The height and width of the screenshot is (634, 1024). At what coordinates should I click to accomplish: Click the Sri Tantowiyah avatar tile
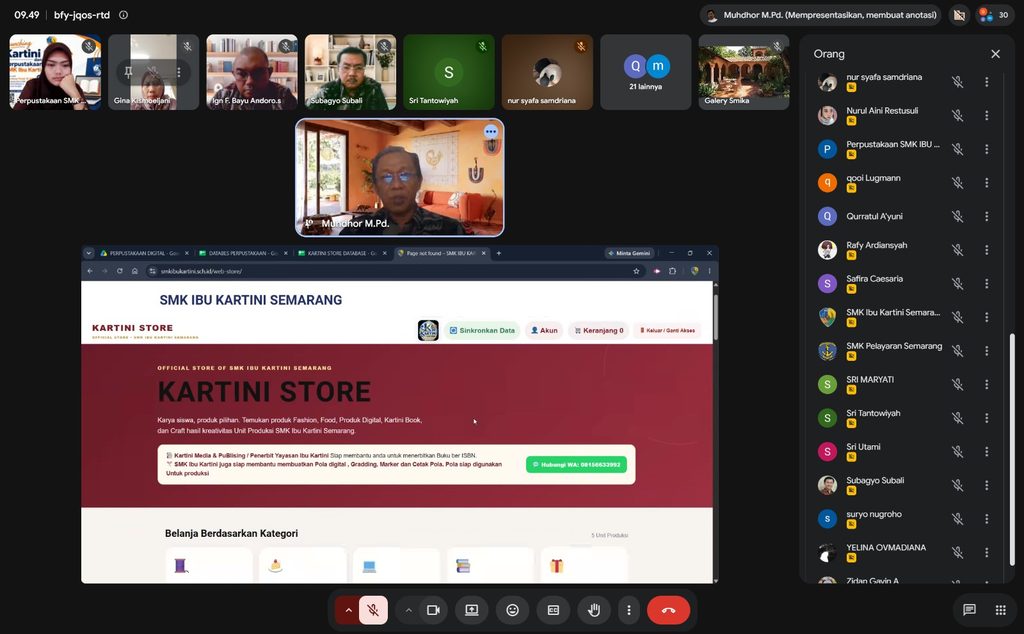click(449, 72)
